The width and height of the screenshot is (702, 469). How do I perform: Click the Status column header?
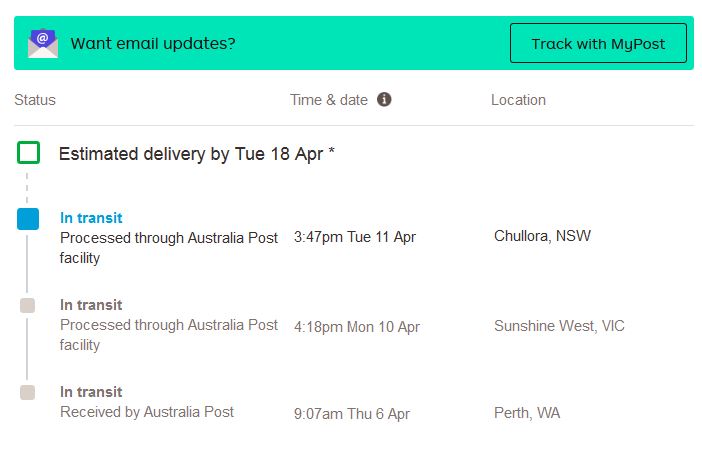pyautogui.click(x=35, y=100)
